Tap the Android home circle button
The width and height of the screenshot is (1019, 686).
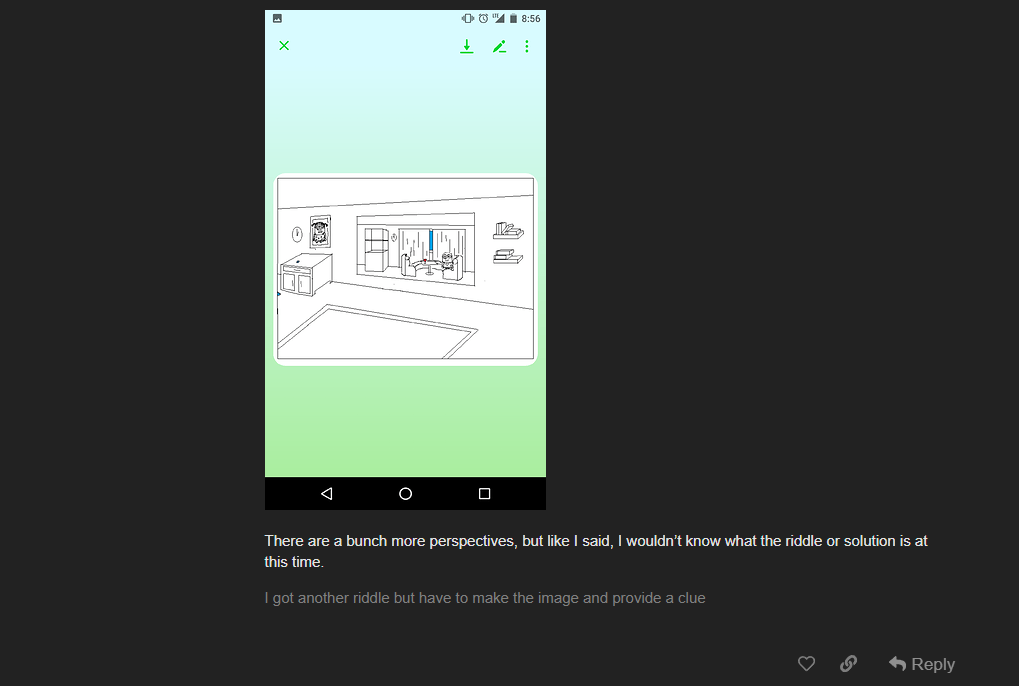pyautogui.click(x=406, y=494)
